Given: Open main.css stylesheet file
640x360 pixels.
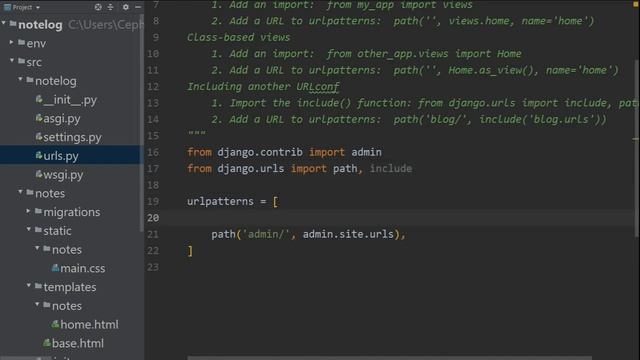Looking at the screenshot, I should click(x=82, y=268).
